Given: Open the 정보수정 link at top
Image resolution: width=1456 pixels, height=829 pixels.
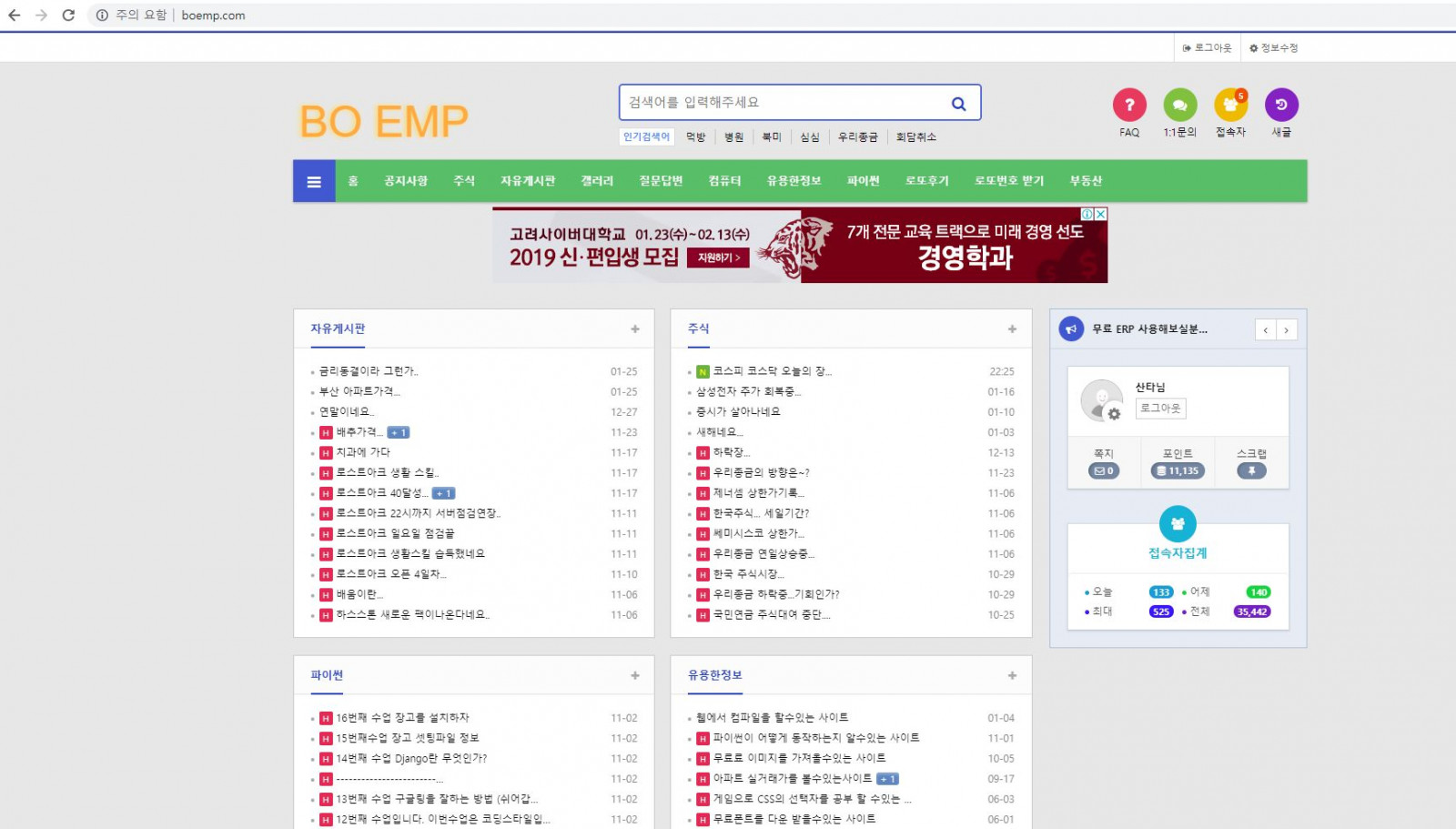Looking at the screenshot, I should 1274,48.
